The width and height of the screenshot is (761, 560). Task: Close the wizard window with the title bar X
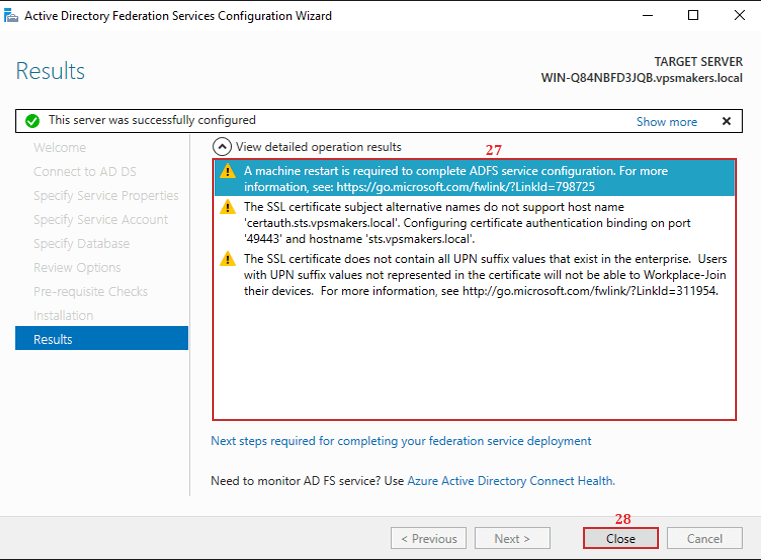click(x=739, y=16)
